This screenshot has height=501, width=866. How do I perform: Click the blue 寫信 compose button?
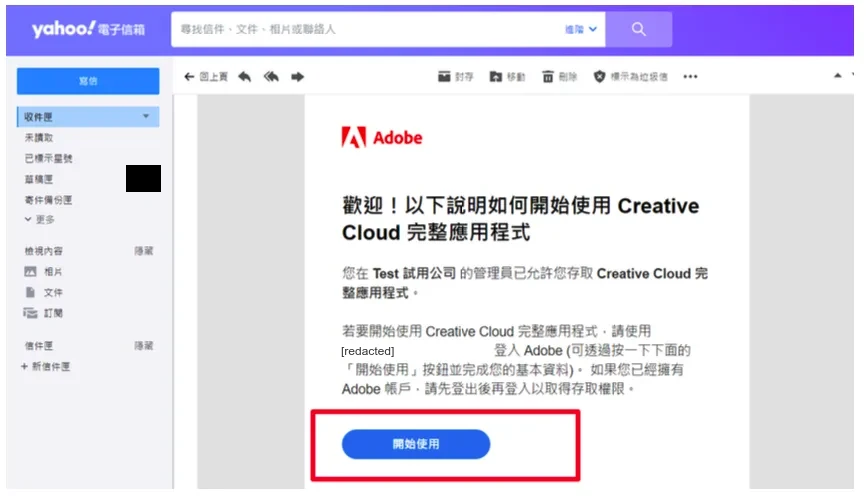pos(88,81)
